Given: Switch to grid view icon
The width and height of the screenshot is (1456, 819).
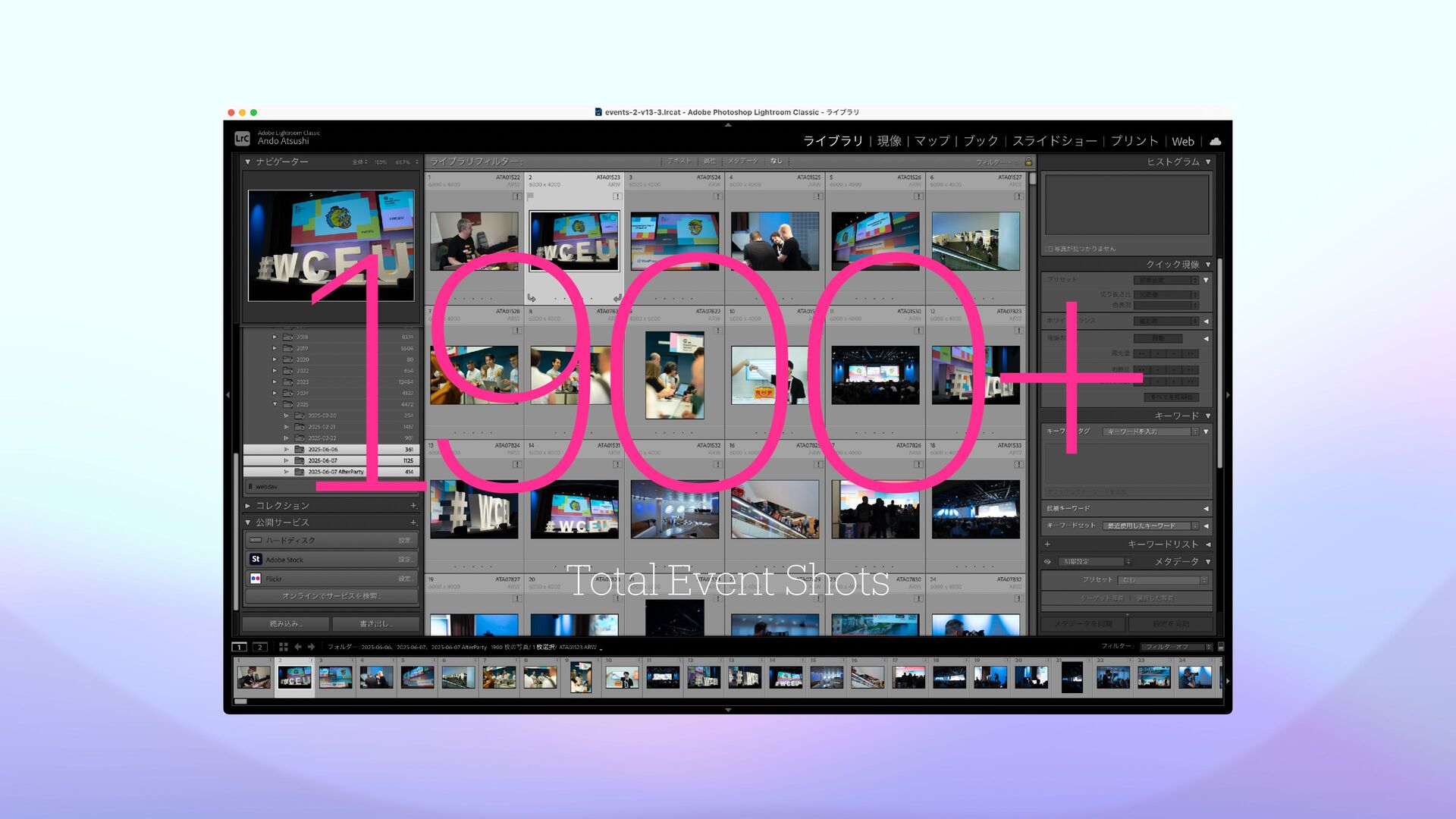Looking at the screenshot, I should tap(283, 647).
